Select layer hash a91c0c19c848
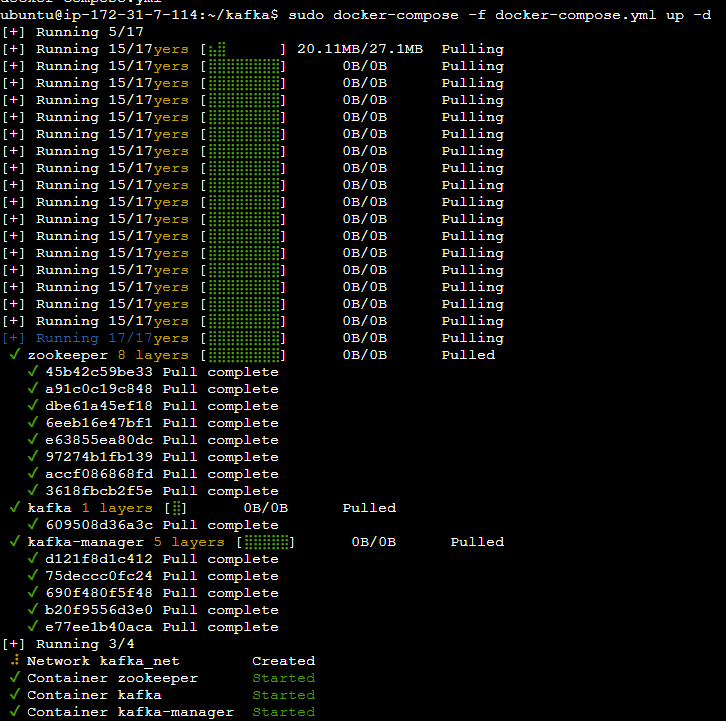This screenshot has width=726, height=721. pyautogui.click(x=99, y=389)
